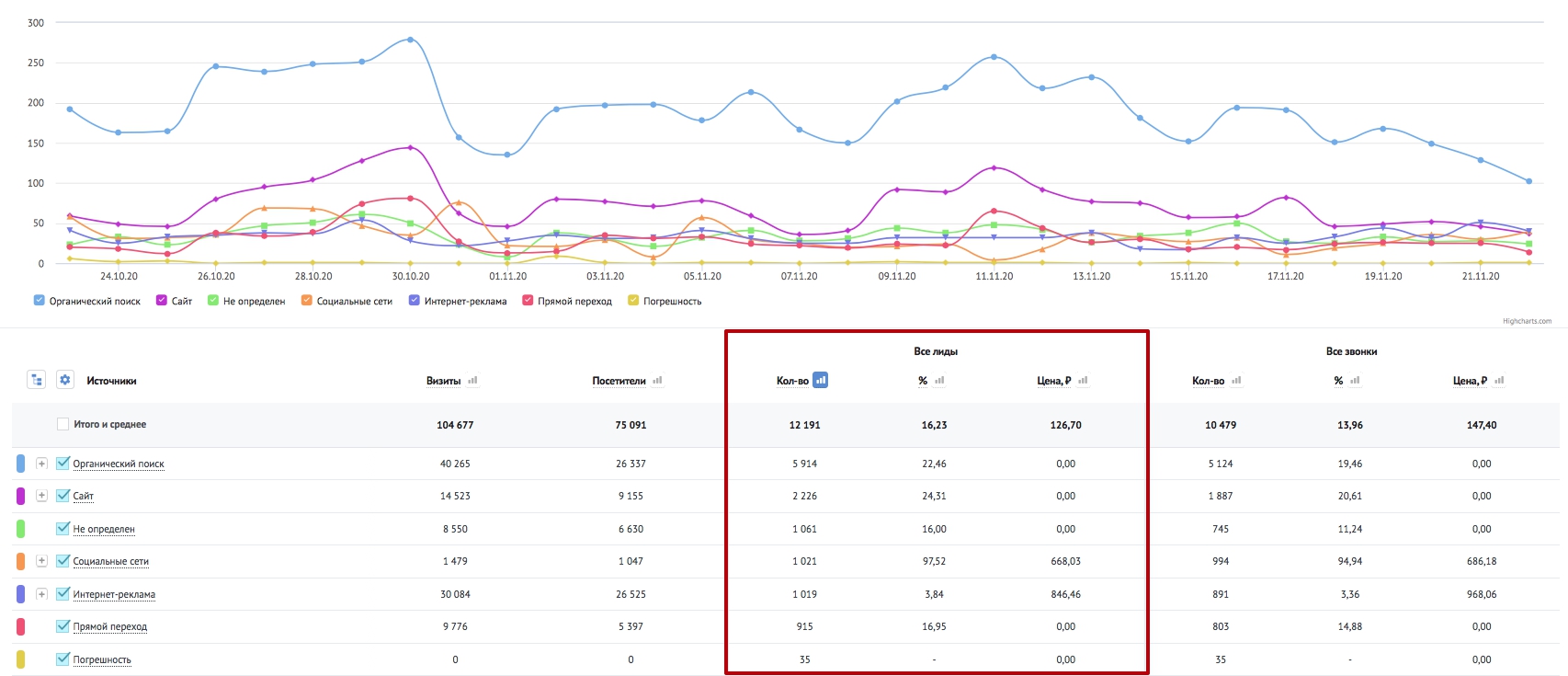Toggle Сайт series in chart legend
This screenshot has width=1568, height=676.
tap(174, 301)
